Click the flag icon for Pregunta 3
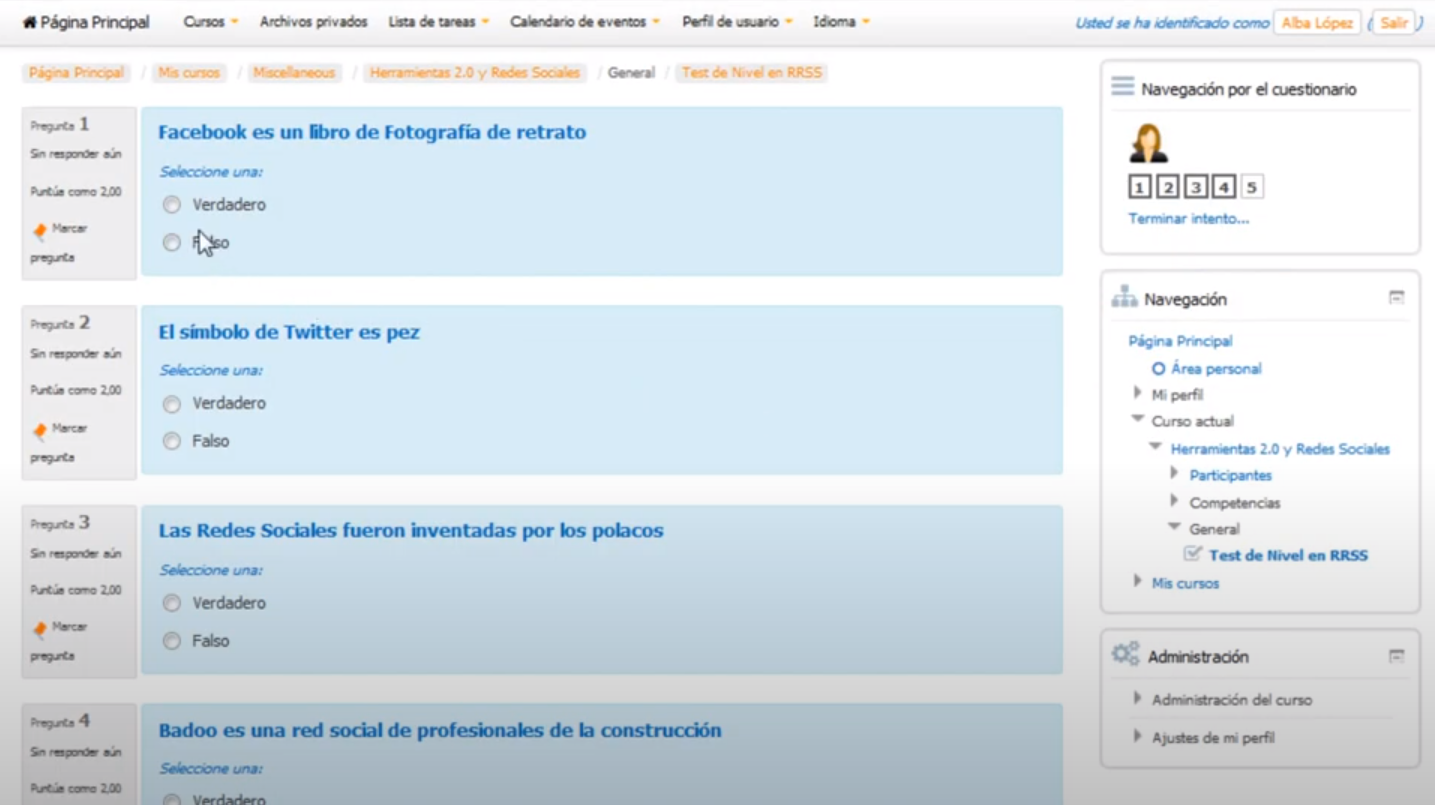 [39, 630]
